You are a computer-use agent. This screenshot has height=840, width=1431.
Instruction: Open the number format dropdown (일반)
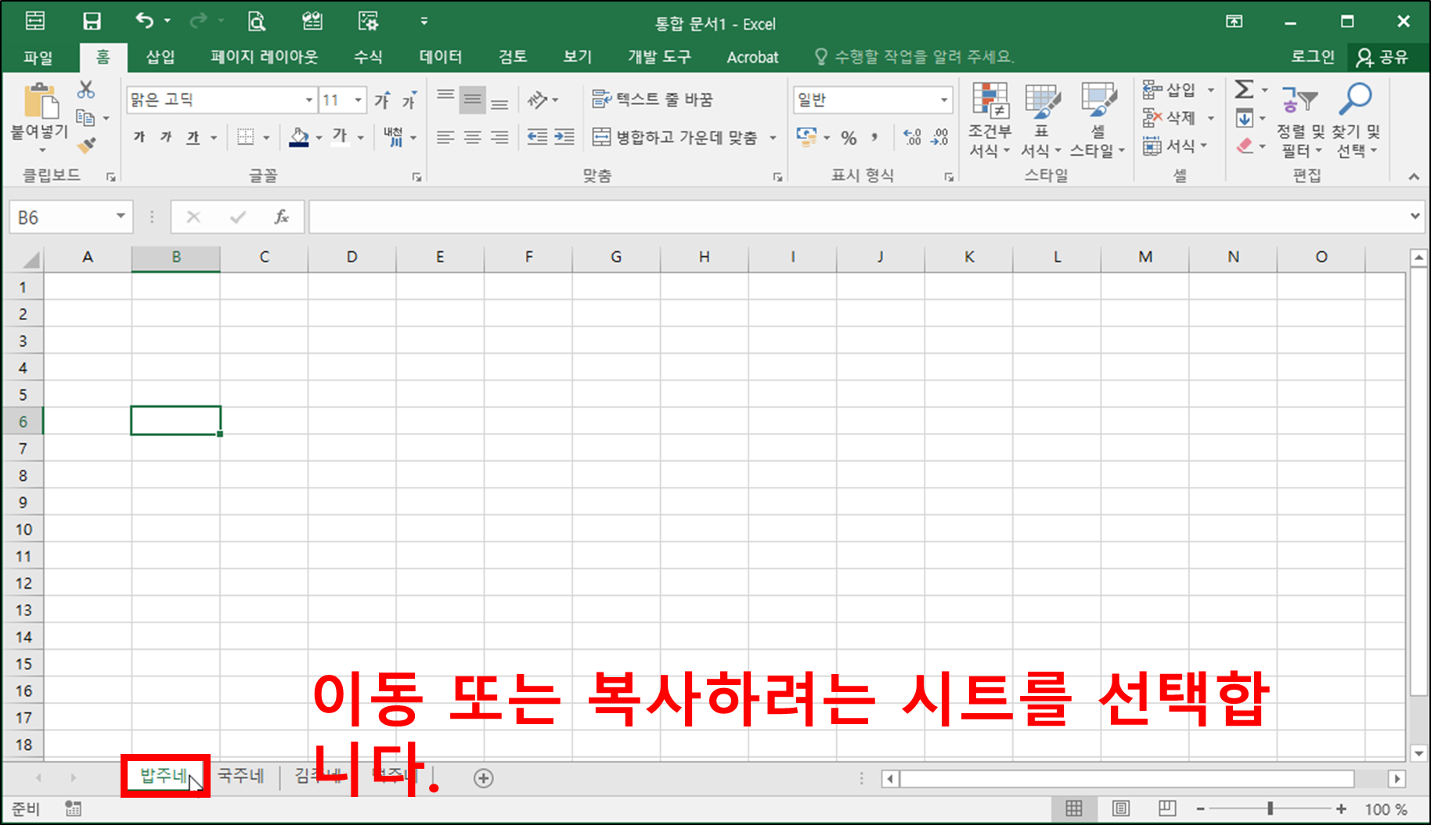click(x=944, y=100)
